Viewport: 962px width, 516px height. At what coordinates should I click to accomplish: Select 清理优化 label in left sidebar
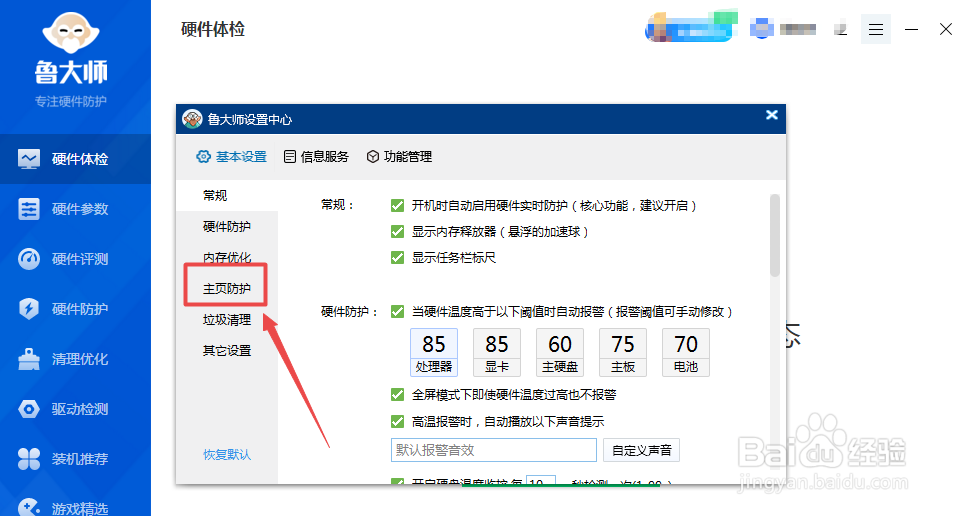(x=80, y=359)
